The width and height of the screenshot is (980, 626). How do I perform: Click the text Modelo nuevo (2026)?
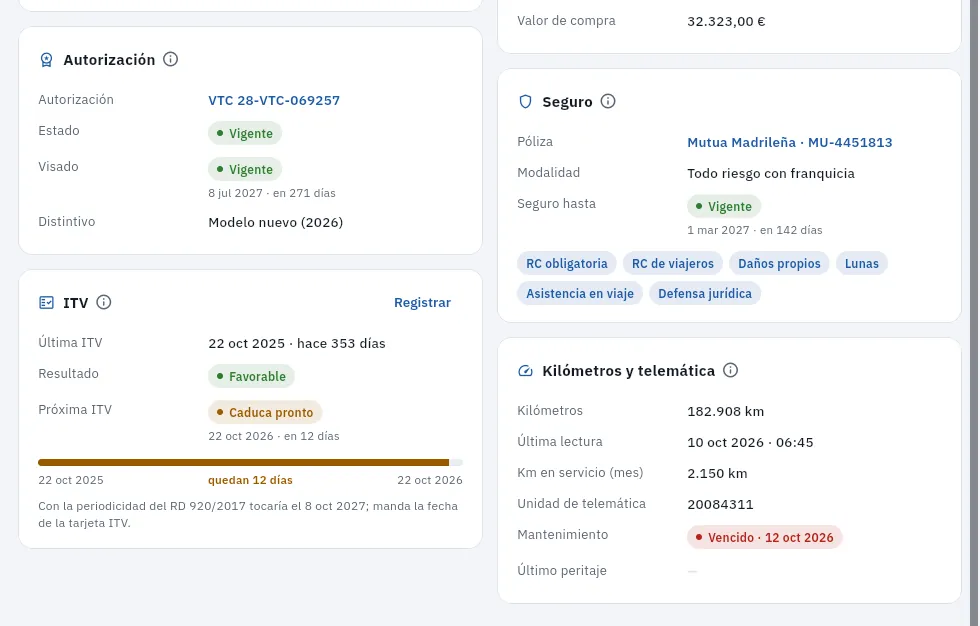pos(276,222)
